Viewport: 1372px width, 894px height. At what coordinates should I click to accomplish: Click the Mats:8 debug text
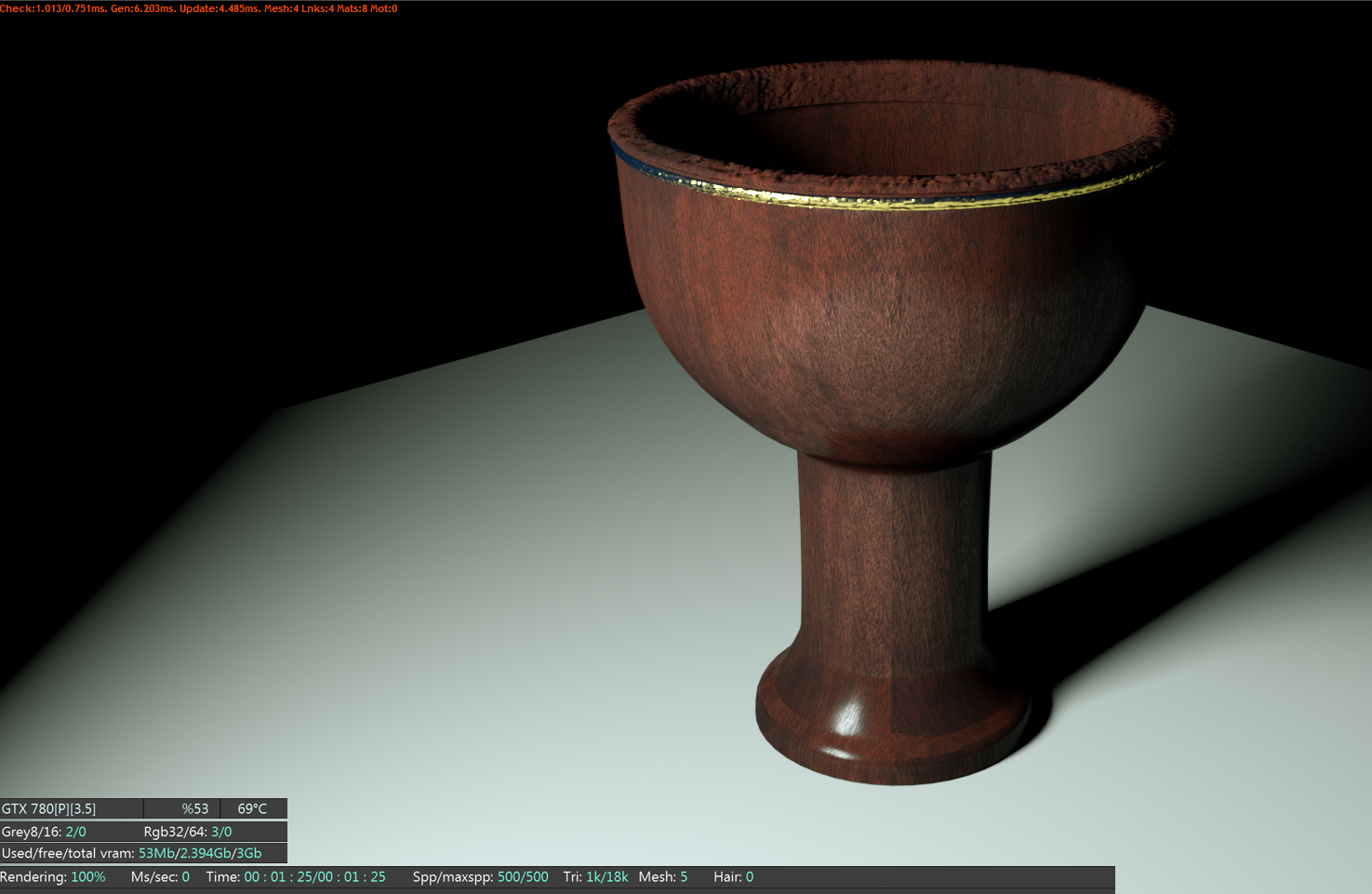[353, 8]
